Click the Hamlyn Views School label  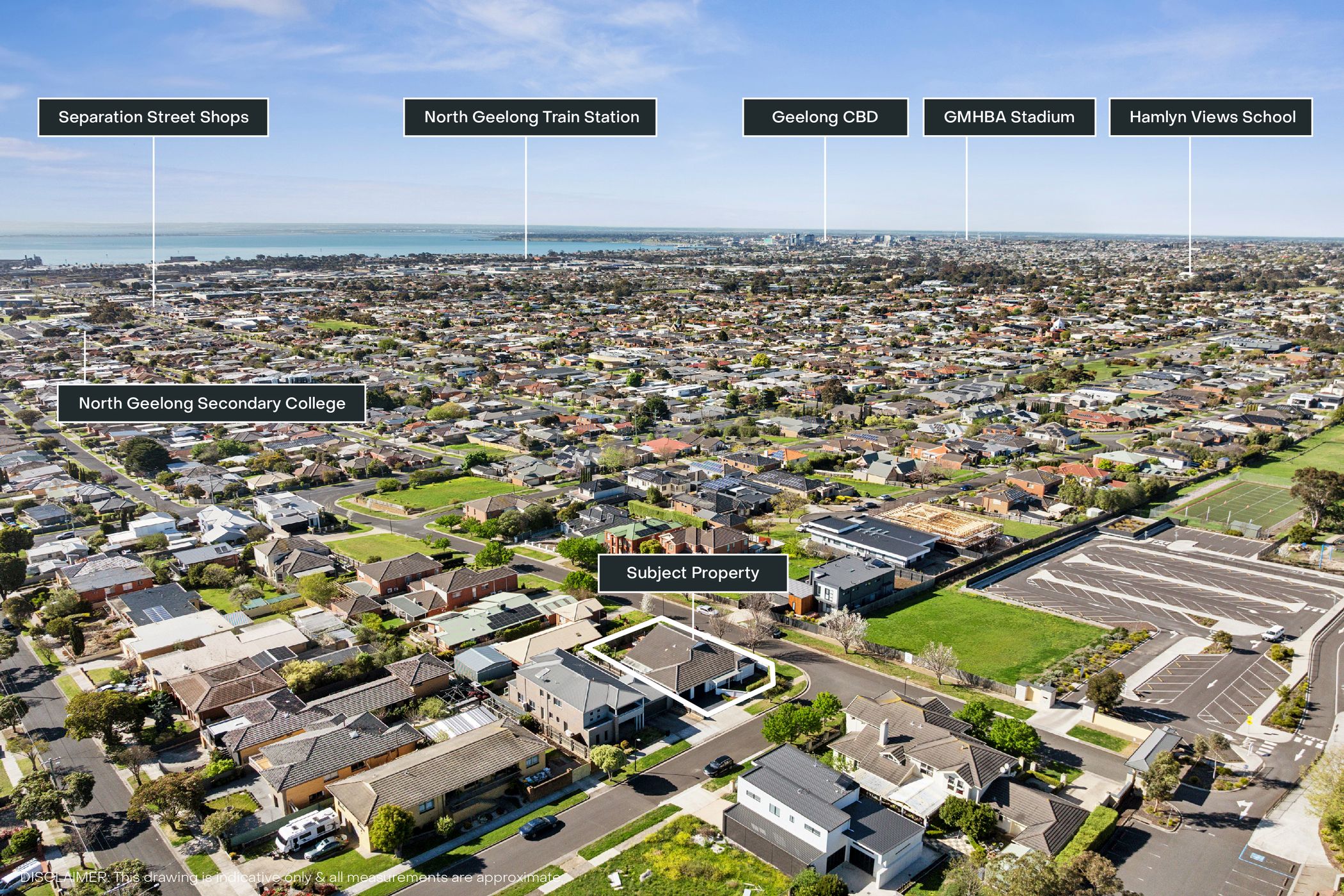click(1211, 117)
